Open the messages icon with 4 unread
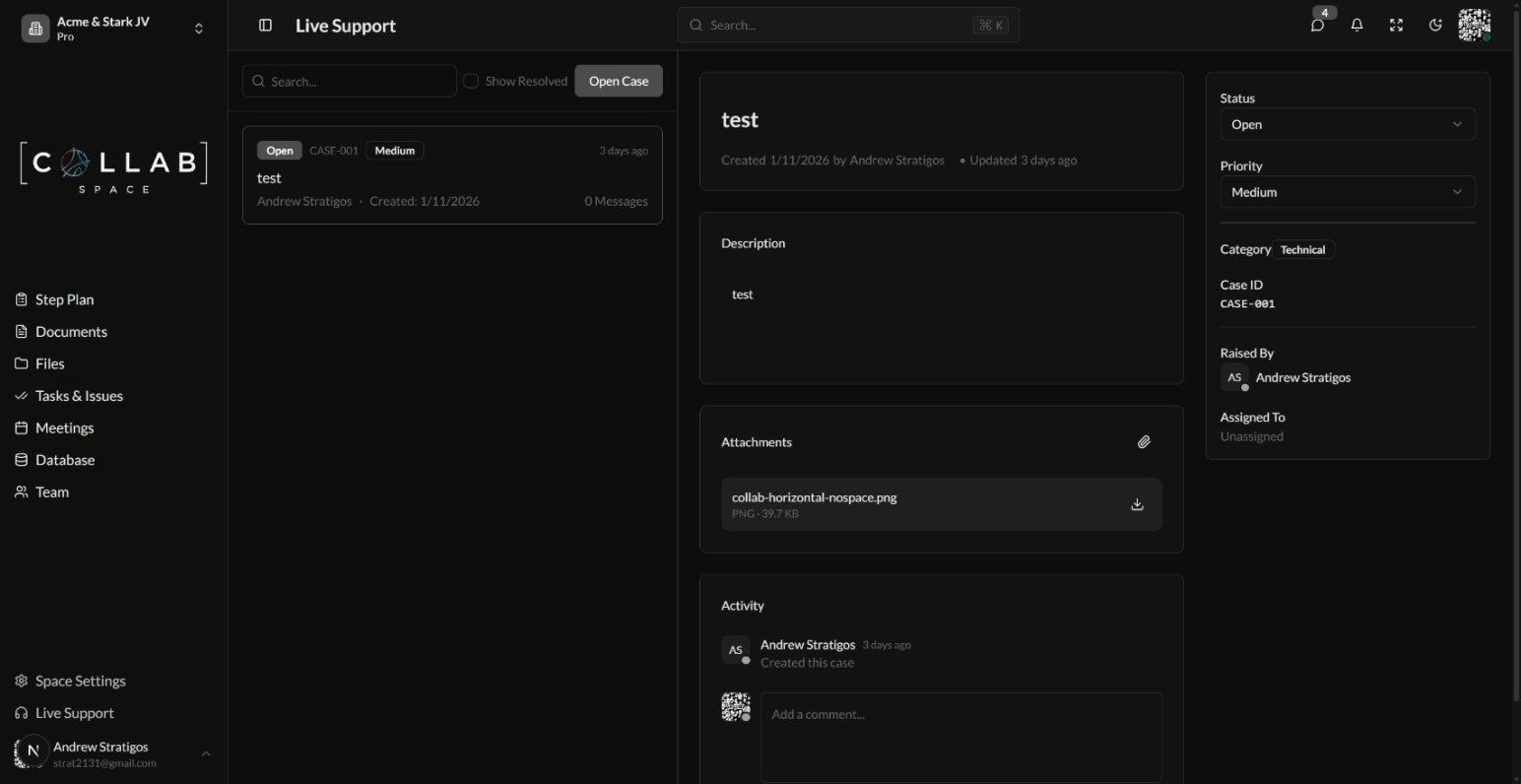Image resolution: width=1521 pixels, height=784 pixels. coord(1317,25)
